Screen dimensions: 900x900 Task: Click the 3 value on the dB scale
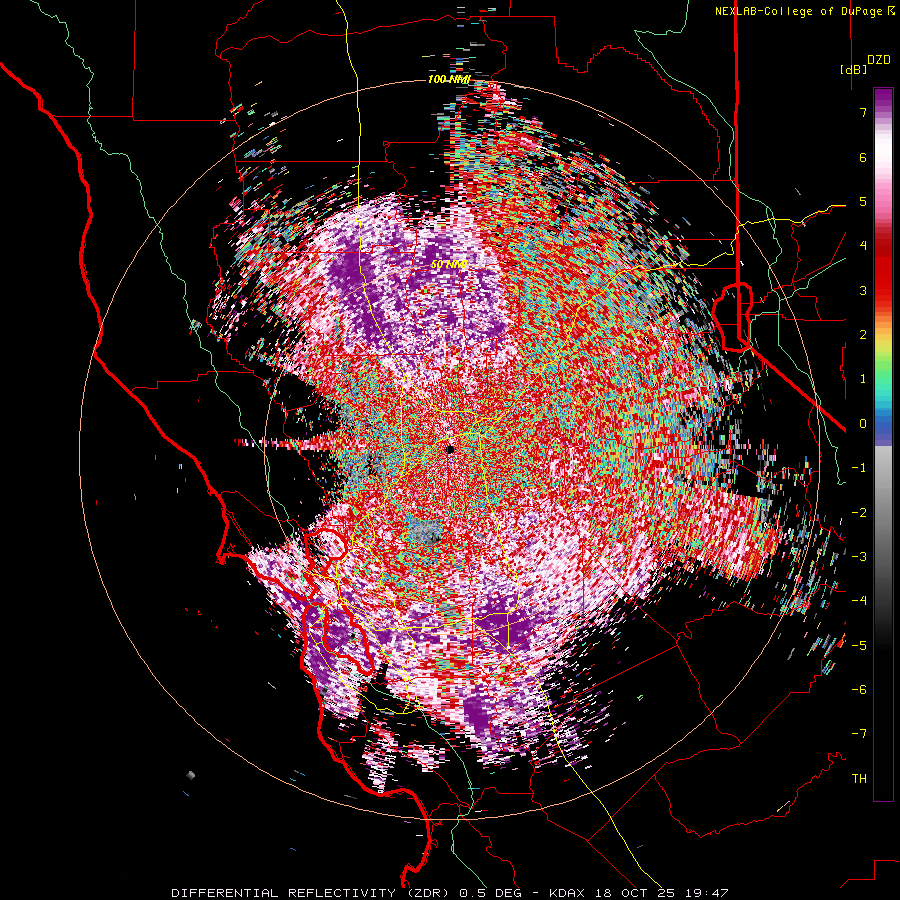[x=863, y=290]
